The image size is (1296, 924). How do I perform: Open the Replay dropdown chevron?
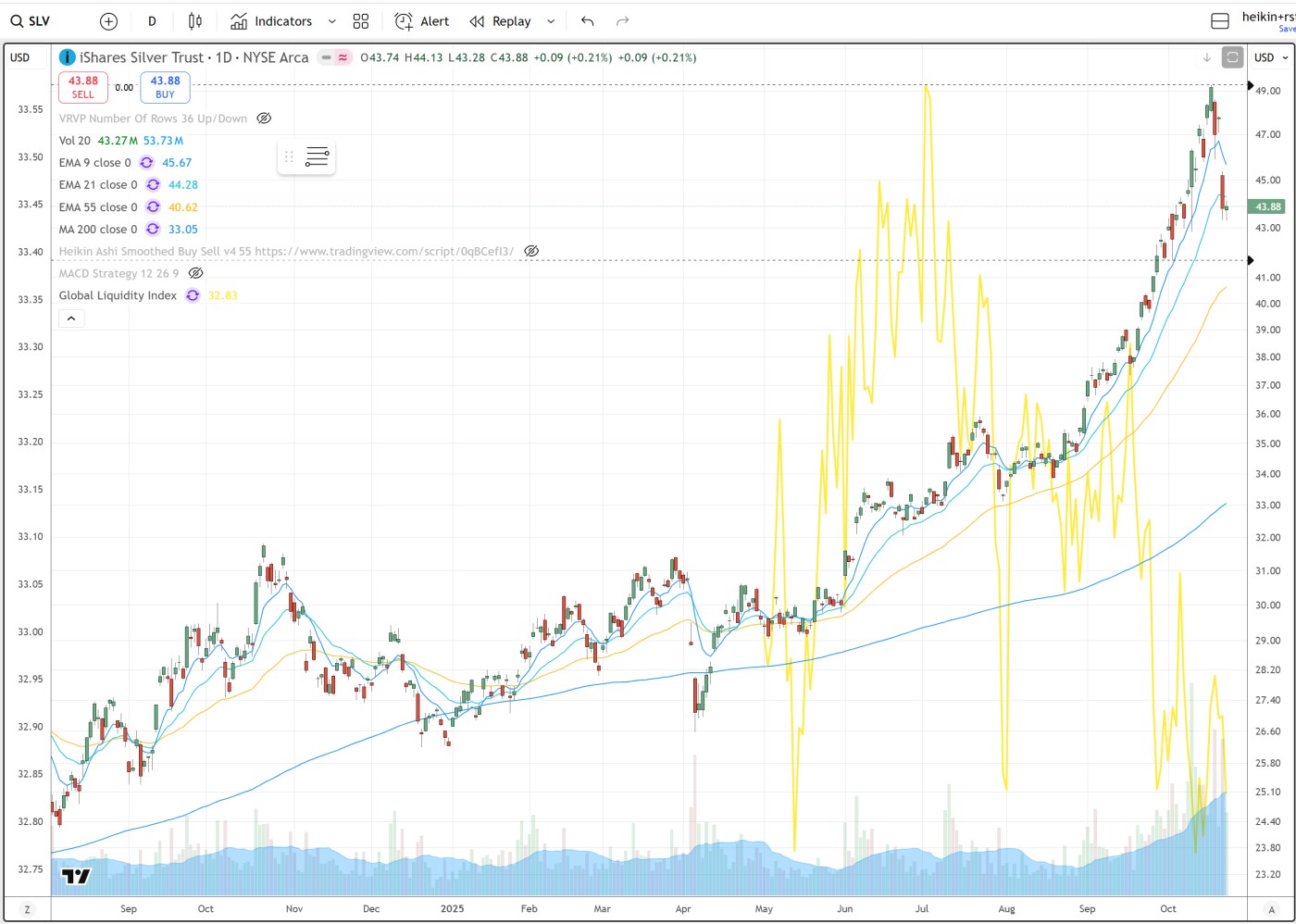(551, 21)
